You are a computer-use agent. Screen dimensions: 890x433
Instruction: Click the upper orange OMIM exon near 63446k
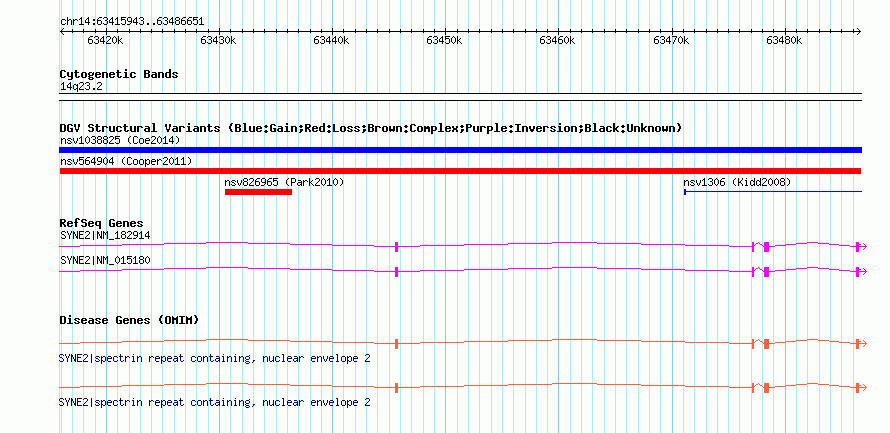pyautogui.click(x=396, y=343)
